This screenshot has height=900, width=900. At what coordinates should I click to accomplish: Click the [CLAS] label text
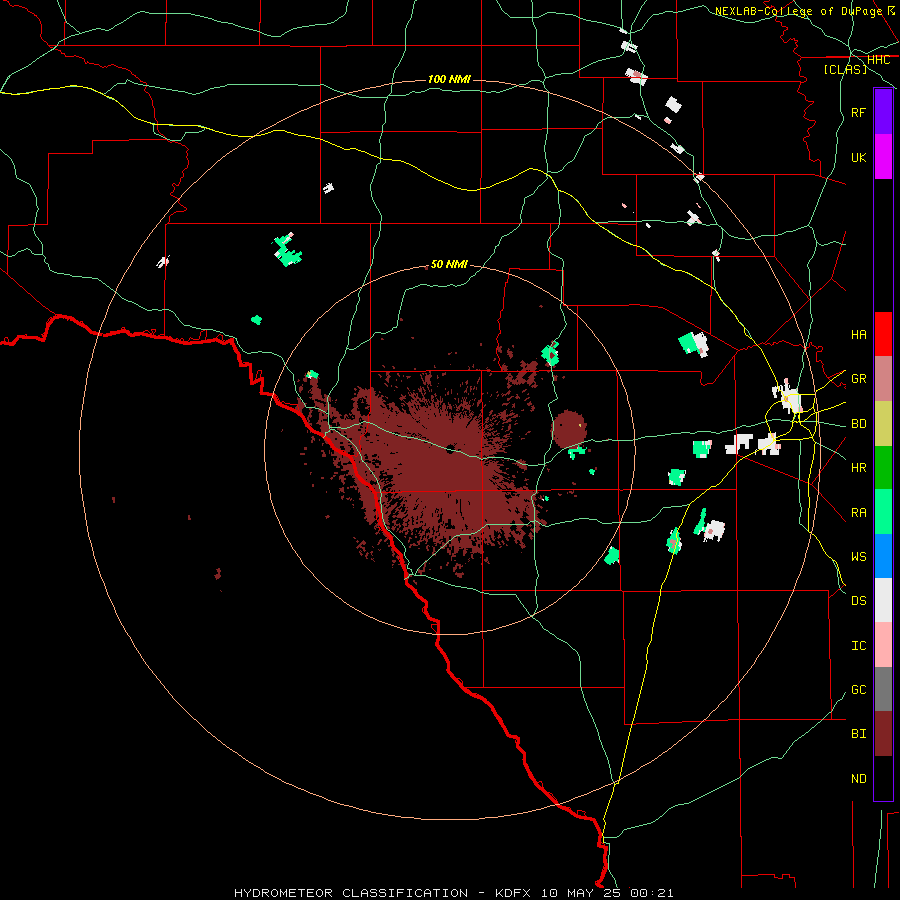pos(845,69)
